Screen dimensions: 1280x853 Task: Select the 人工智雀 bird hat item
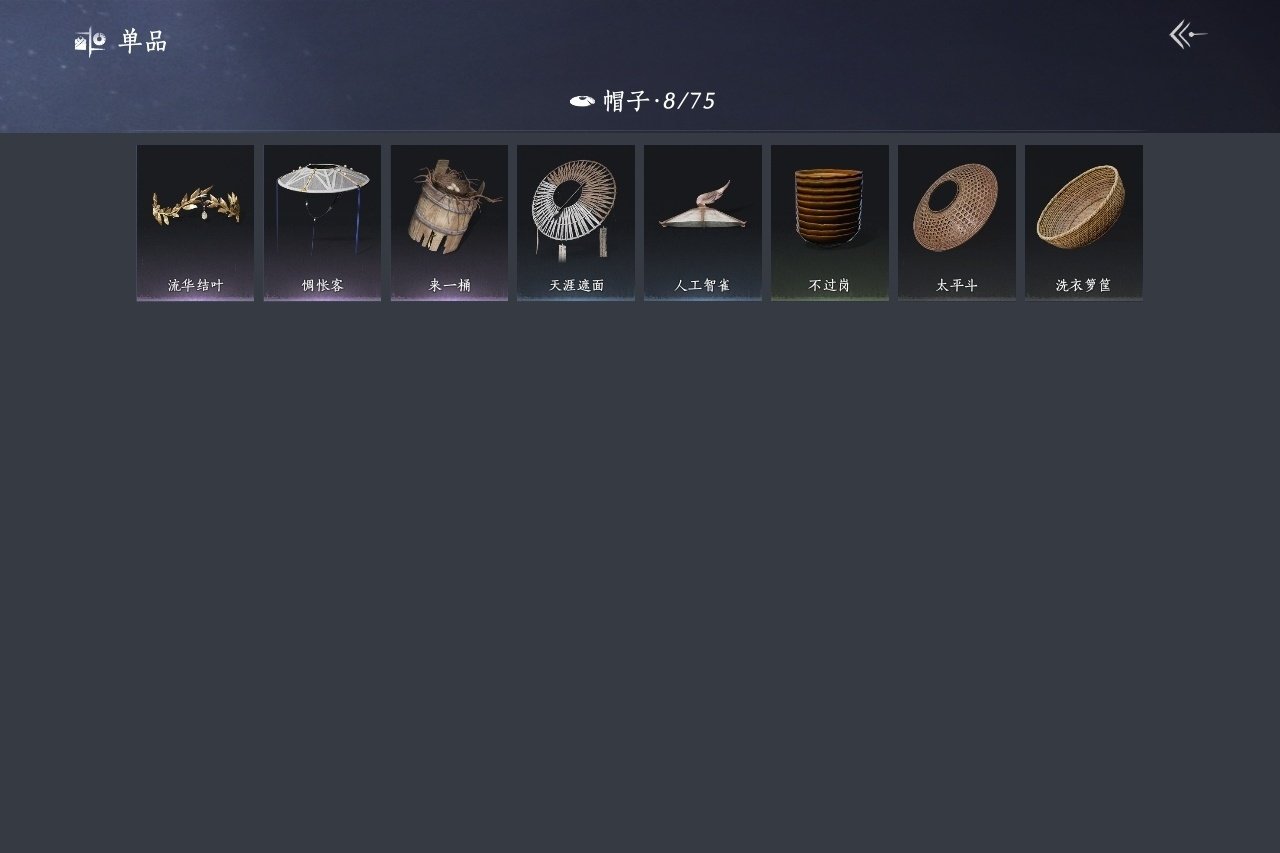pyautogui.click(x=703, y=222)
